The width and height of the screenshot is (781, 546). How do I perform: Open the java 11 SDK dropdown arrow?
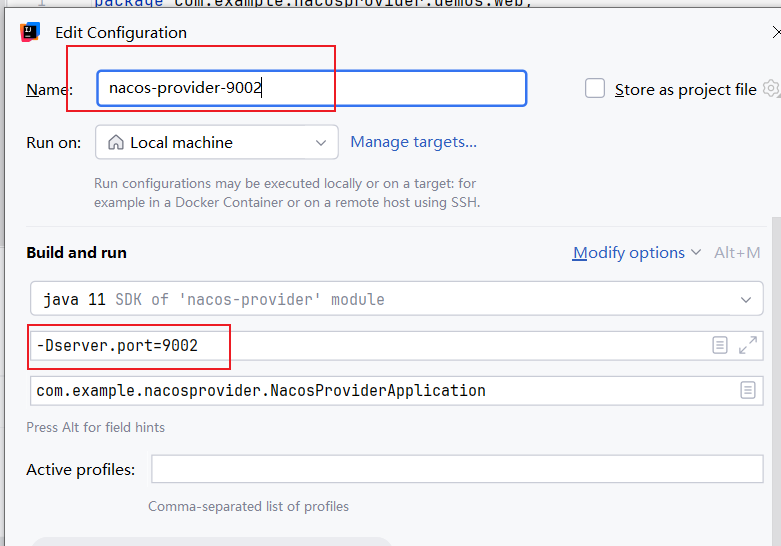point(745,299)
